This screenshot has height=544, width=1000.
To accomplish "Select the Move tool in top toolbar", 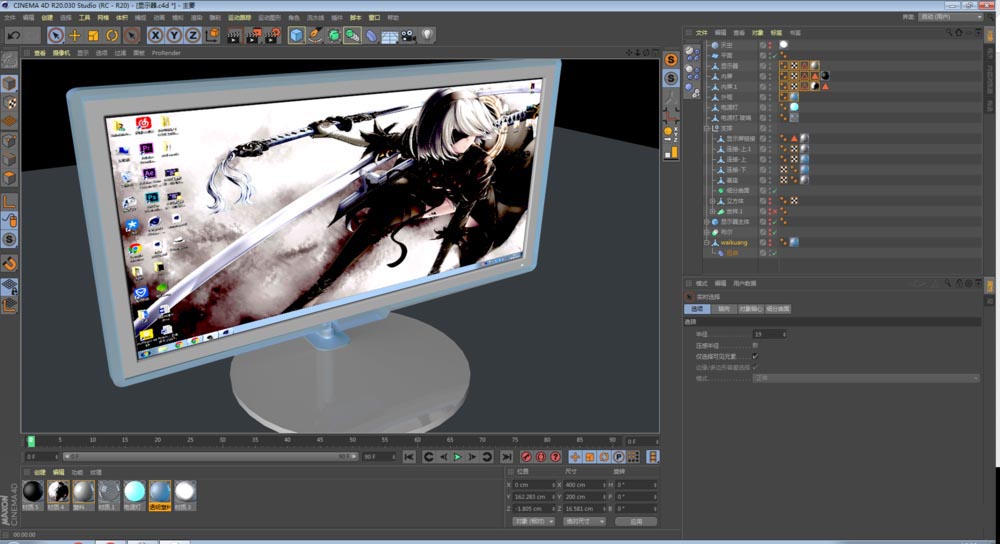I will pos(75,36).
